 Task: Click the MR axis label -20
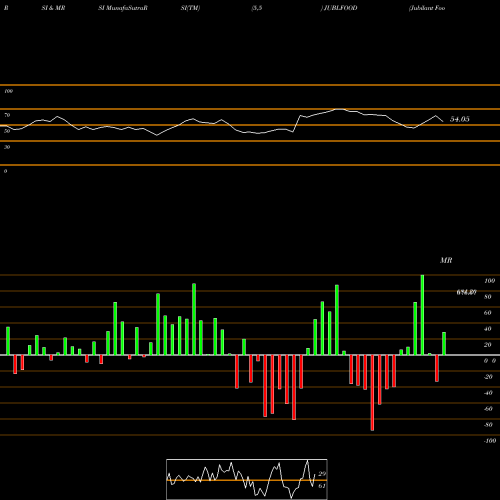point(488,377)
